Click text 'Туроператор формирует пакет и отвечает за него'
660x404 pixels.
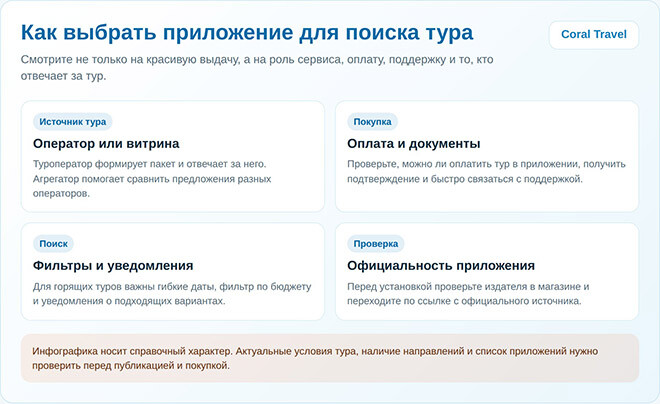tap(149, 164)
